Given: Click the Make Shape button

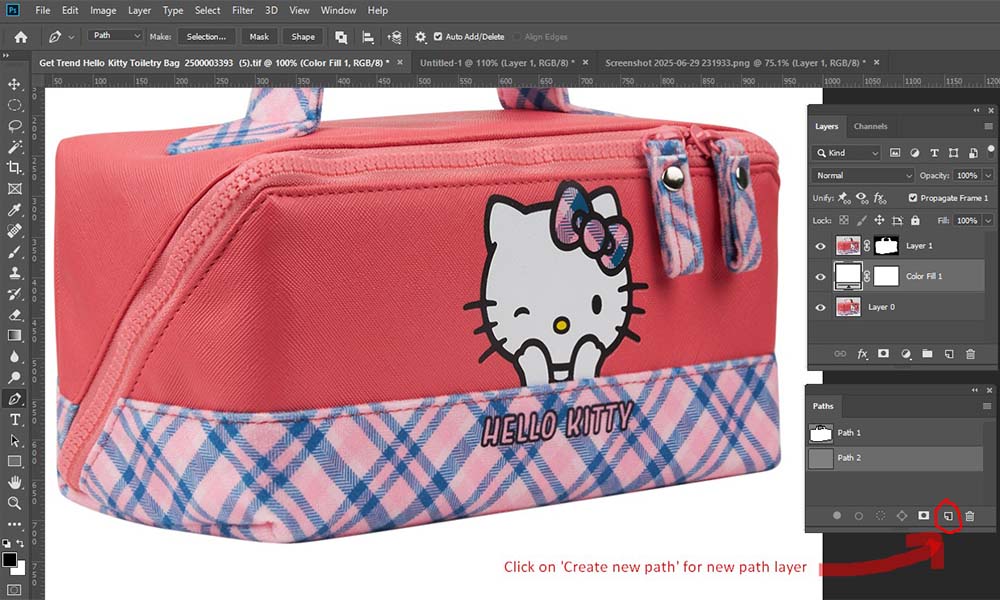Looking at the screenshot, I should click(x=303, y=37).
